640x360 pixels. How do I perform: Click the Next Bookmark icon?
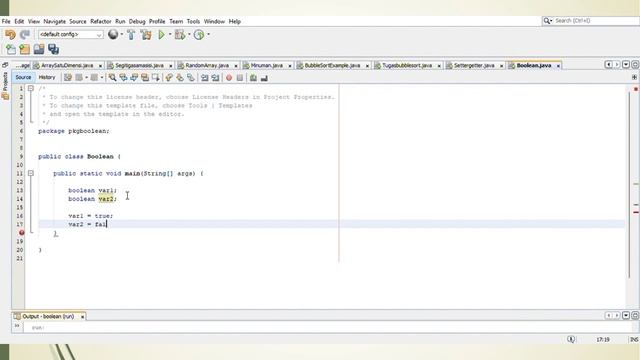coord(180,78)
